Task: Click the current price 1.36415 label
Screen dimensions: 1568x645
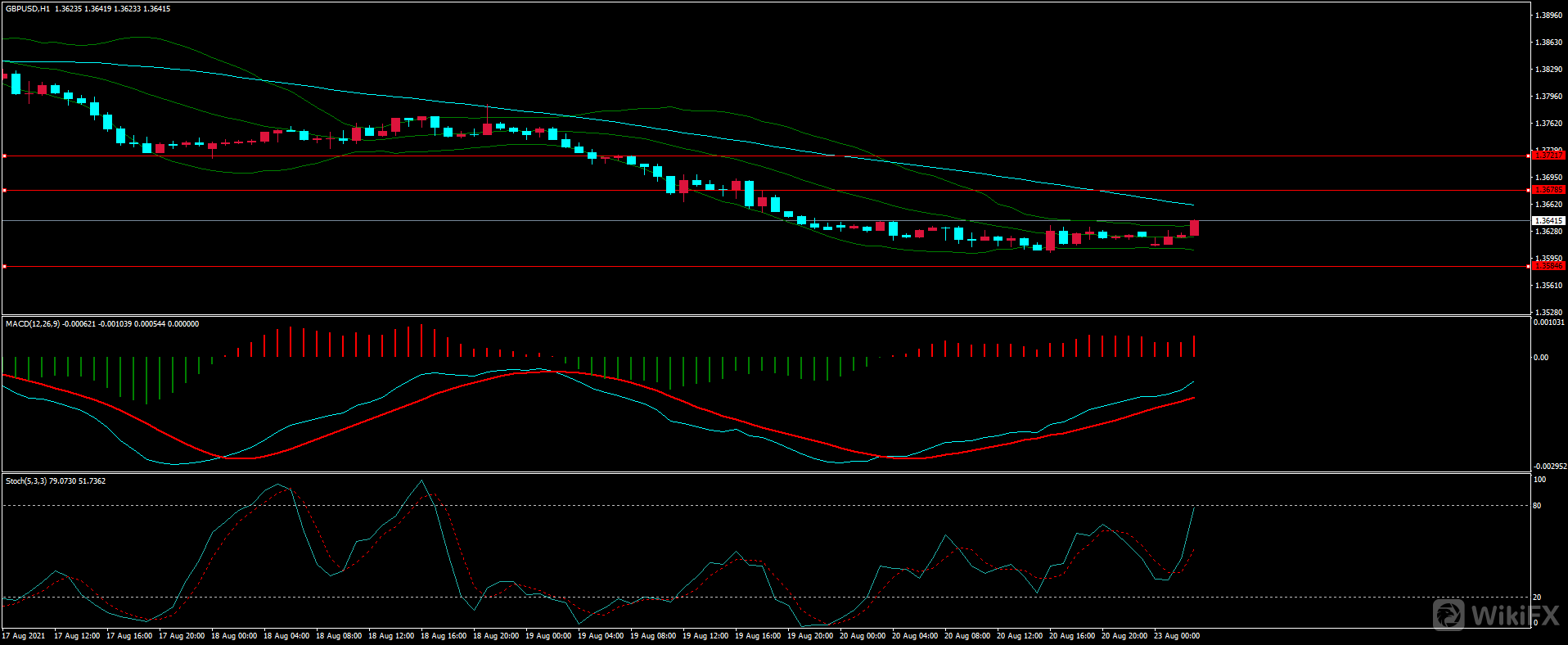Action: (x=1548, y=221)
